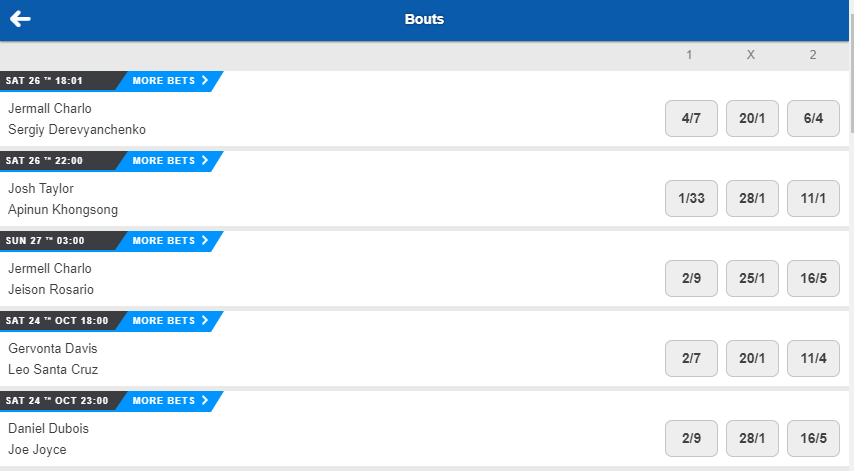Choose the 28/1 draw for Dubois vs Joyce

pos(752,438)
